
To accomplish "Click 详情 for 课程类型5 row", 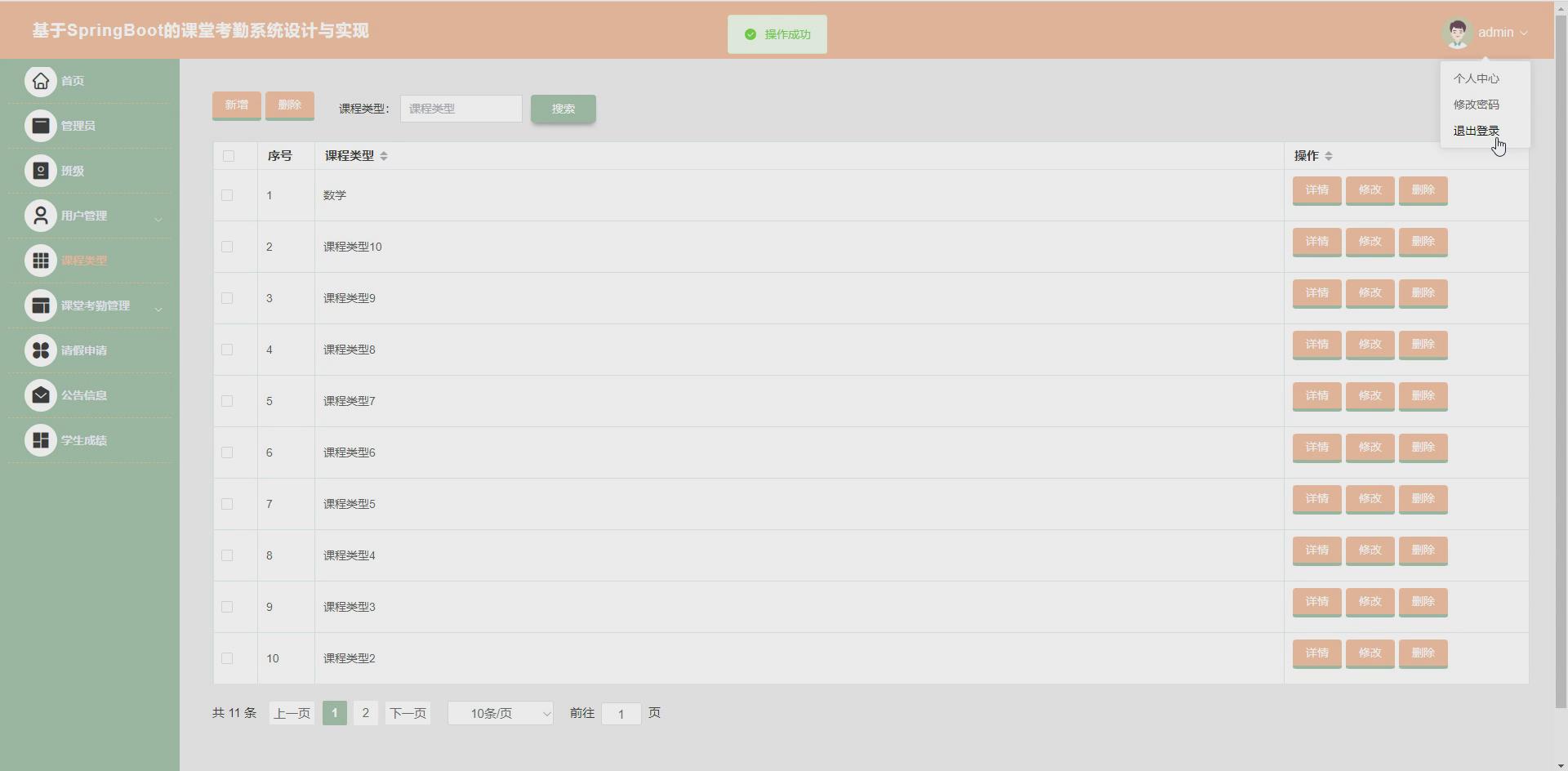I will 1316,499.
